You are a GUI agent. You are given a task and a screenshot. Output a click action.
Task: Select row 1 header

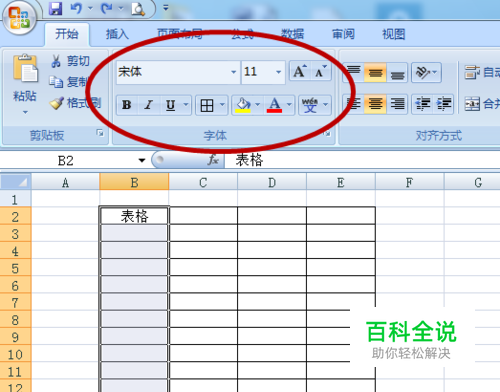click(15, 199)
